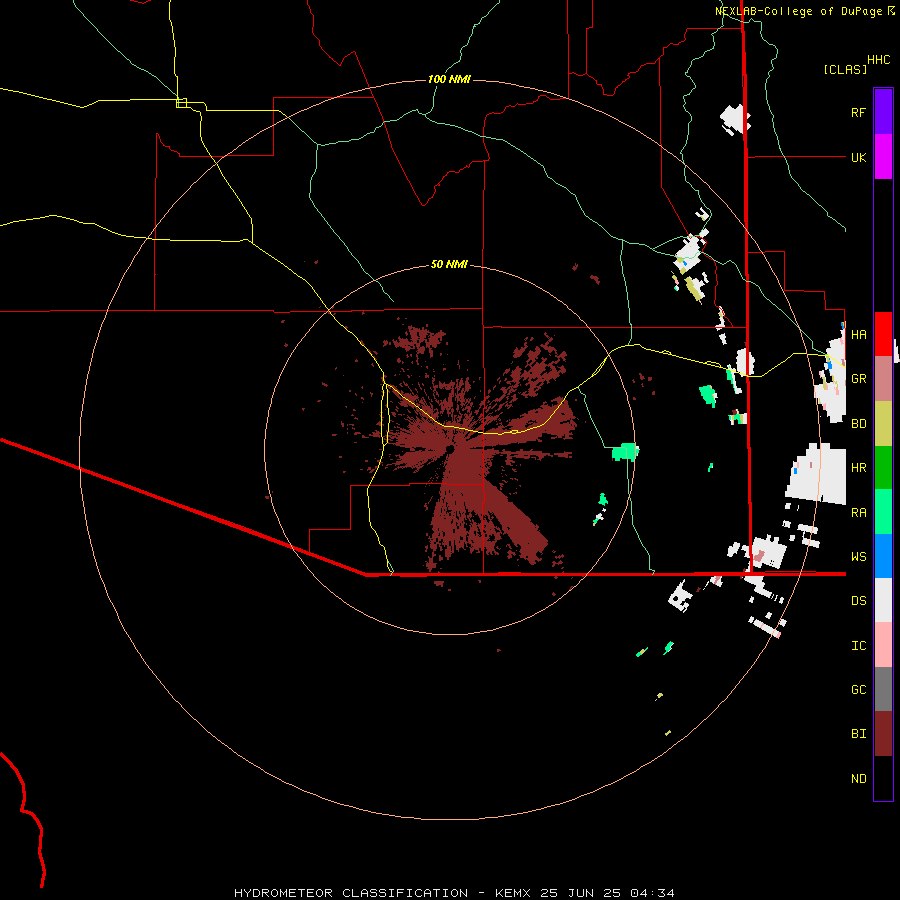Click the GR legend label
This screenshot has height=900, width=900.
point(858,379)
